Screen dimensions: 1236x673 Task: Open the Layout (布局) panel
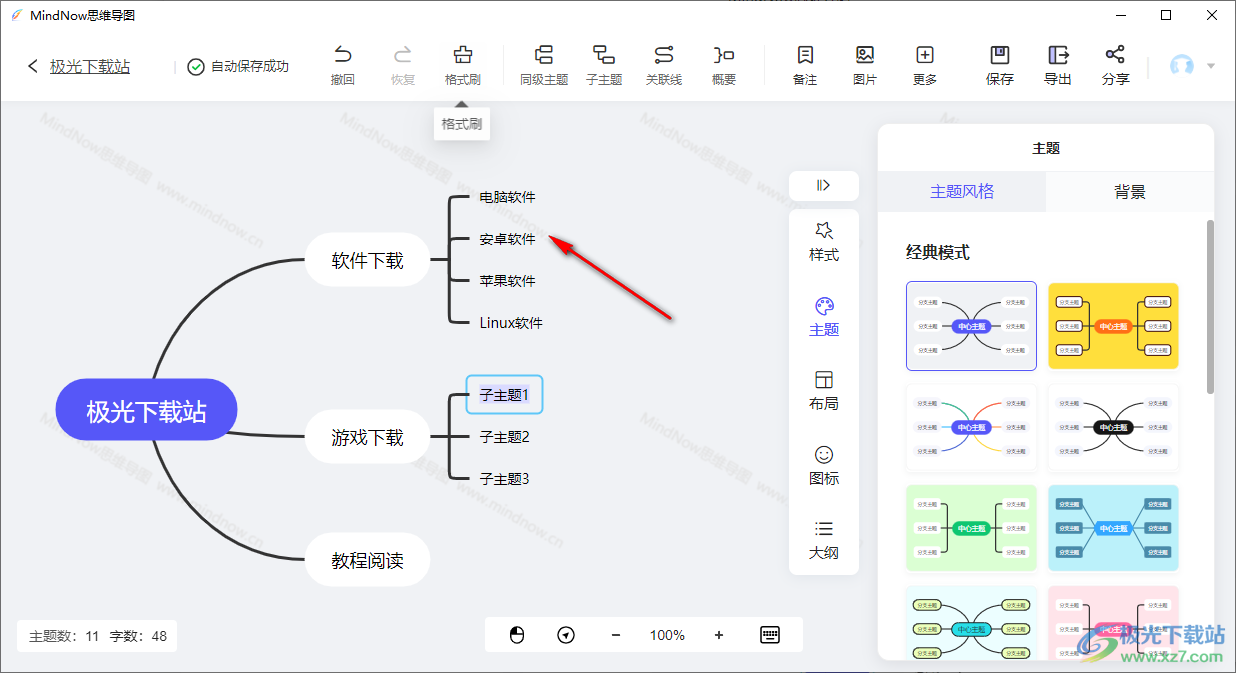pyautogui.click(x=824, y=391)
